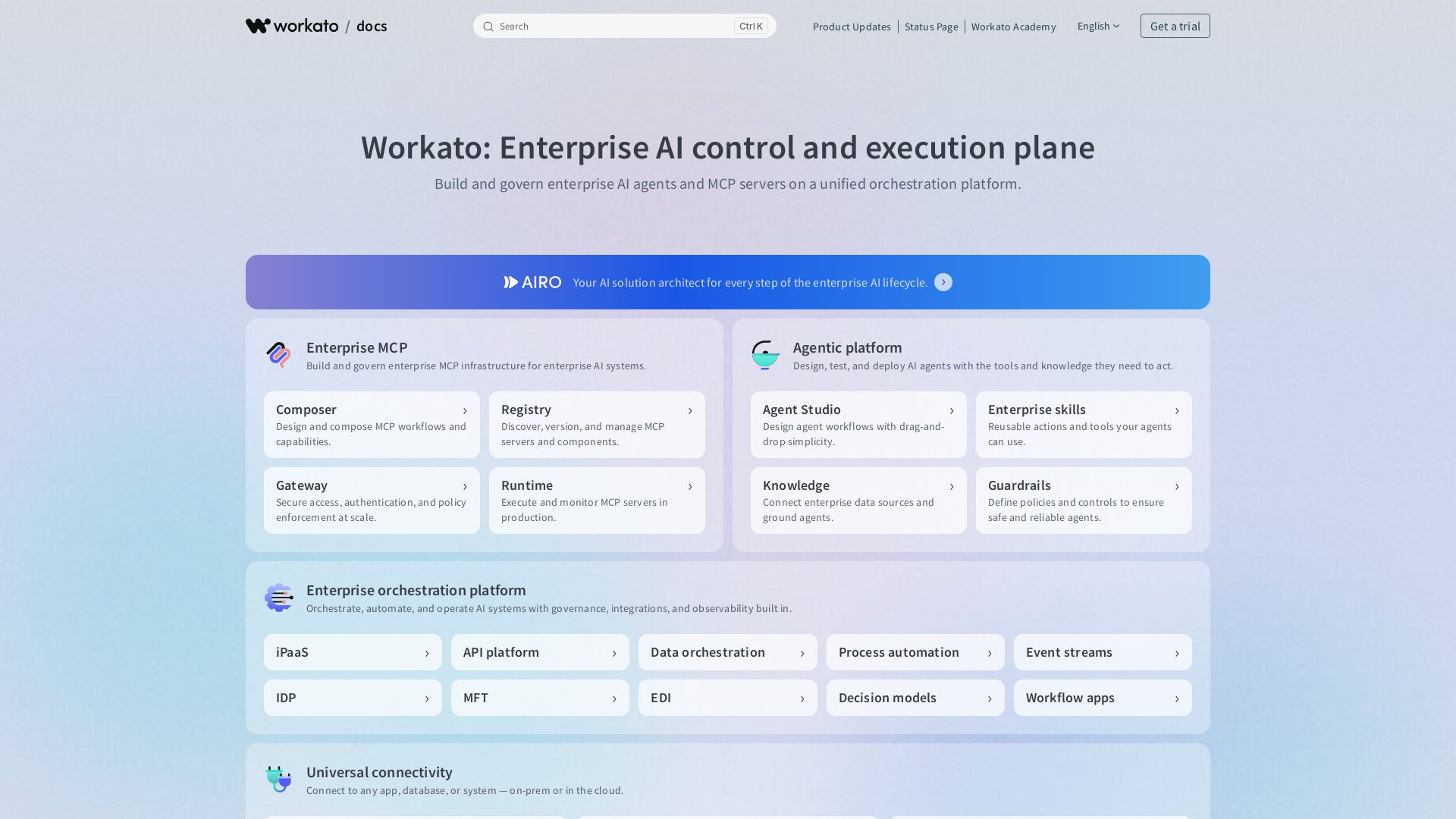Open the English language dropdown
Viewport: 1456px width, 819px height.
click(1098, 26)
